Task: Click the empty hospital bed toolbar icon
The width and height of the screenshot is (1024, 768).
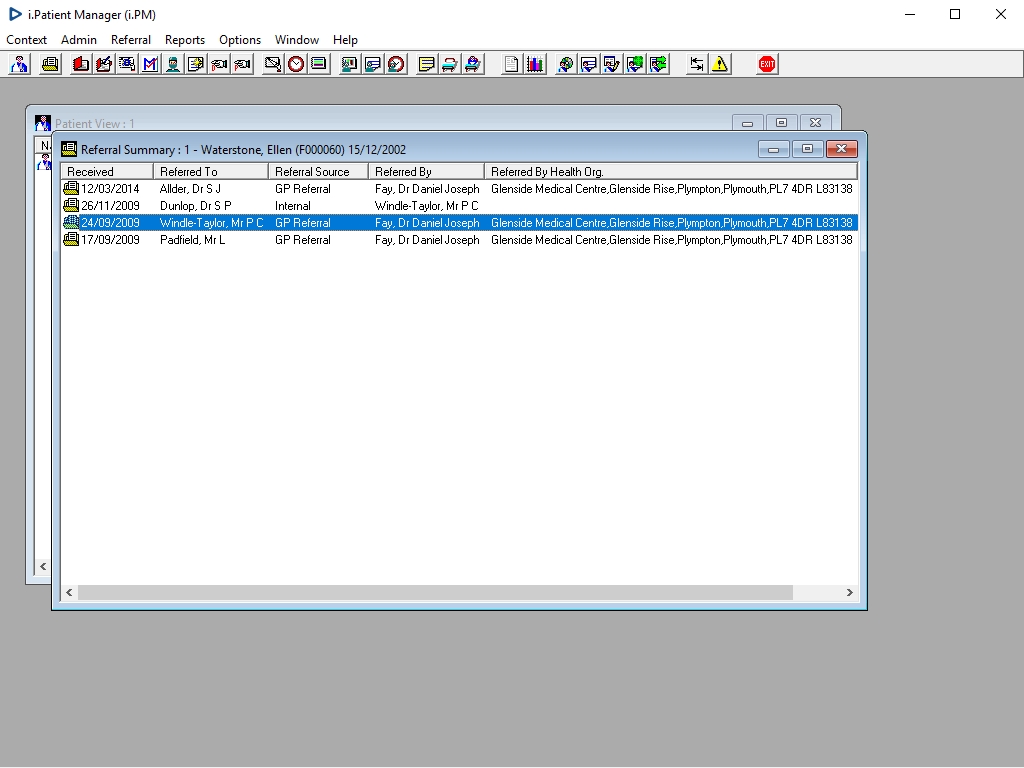Action: pyautogui.click(x=449, y=64)
